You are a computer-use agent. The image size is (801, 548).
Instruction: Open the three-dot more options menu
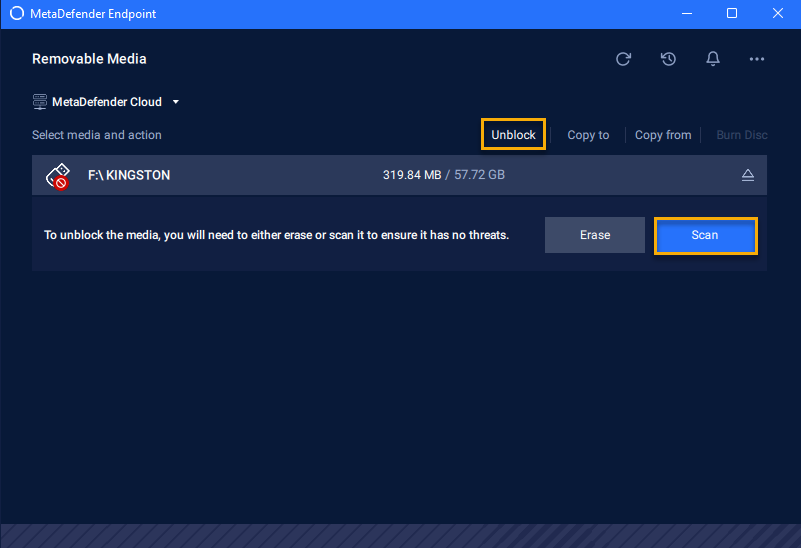757,59
